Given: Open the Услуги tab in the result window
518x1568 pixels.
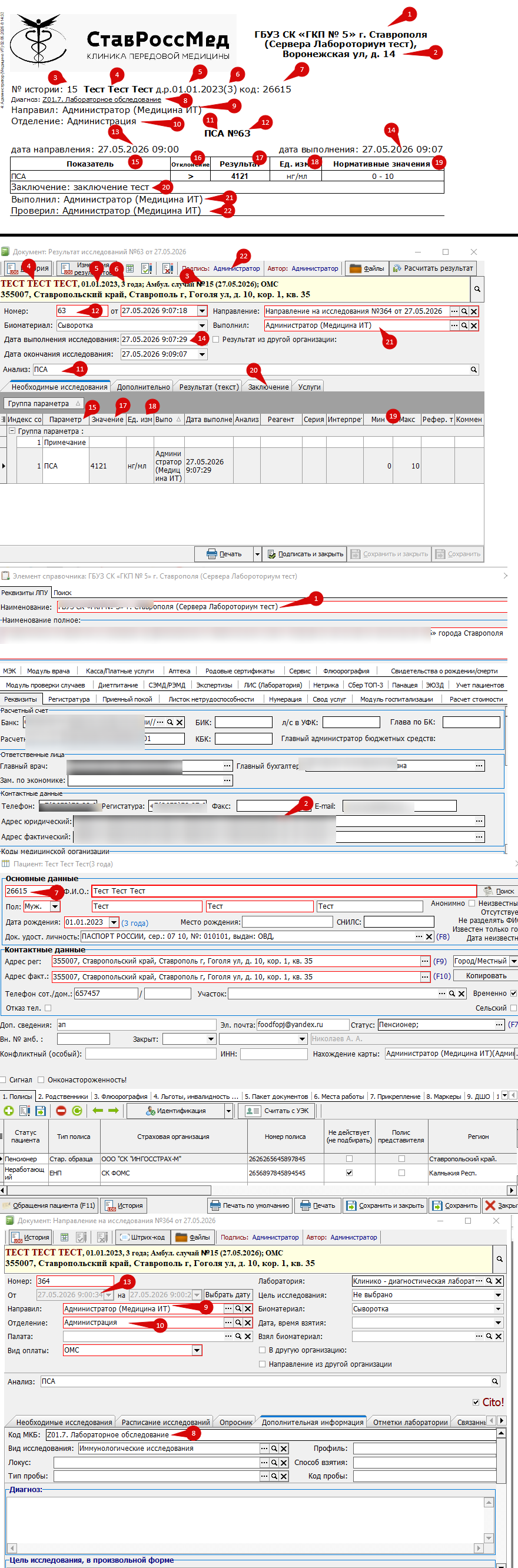Looking at the screenshot, I should pyautogui.click(x=309, y=387).
